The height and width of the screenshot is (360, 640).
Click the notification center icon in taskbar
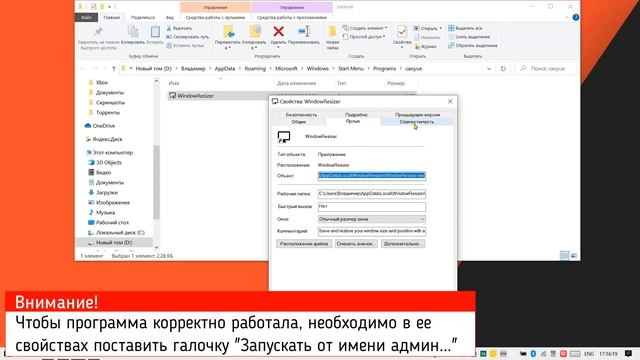tap(628, 353)
